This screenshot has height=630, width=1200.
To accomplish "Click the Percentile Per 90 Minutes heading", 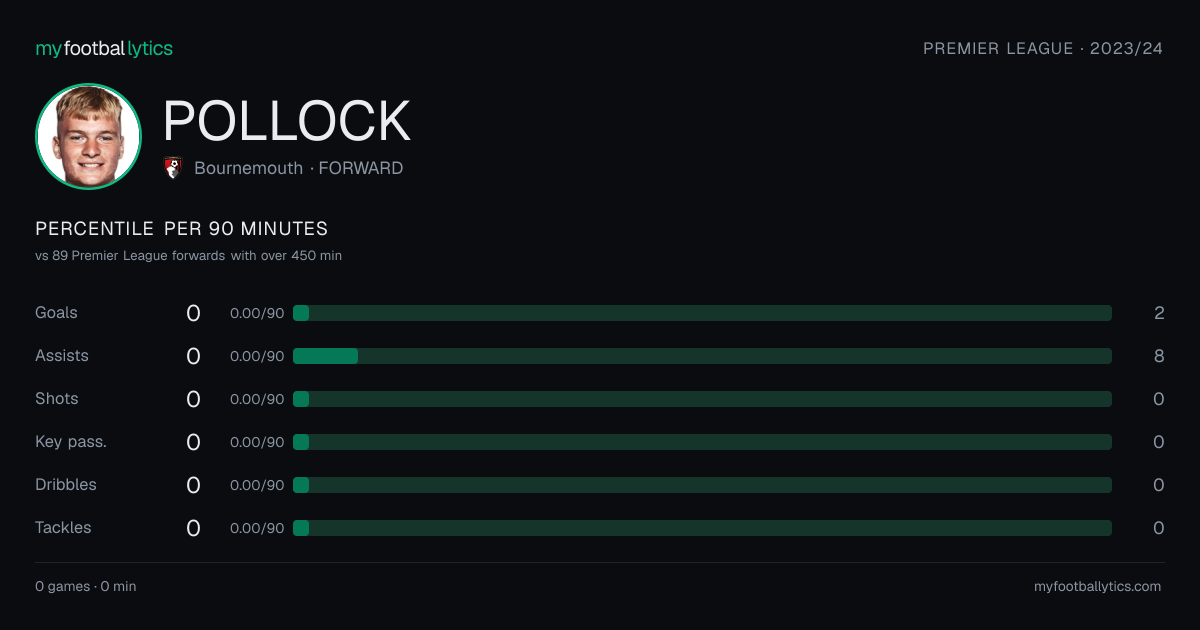I will 182,229.
